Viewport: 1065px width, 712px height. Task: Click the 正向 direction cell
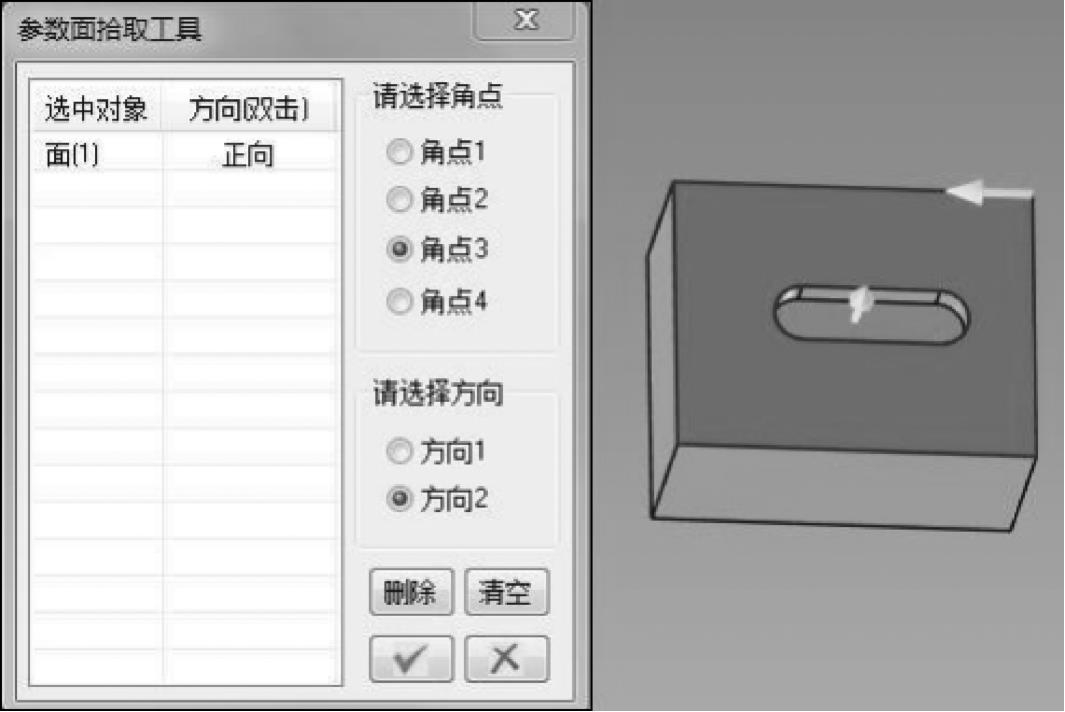pos(249,155)
